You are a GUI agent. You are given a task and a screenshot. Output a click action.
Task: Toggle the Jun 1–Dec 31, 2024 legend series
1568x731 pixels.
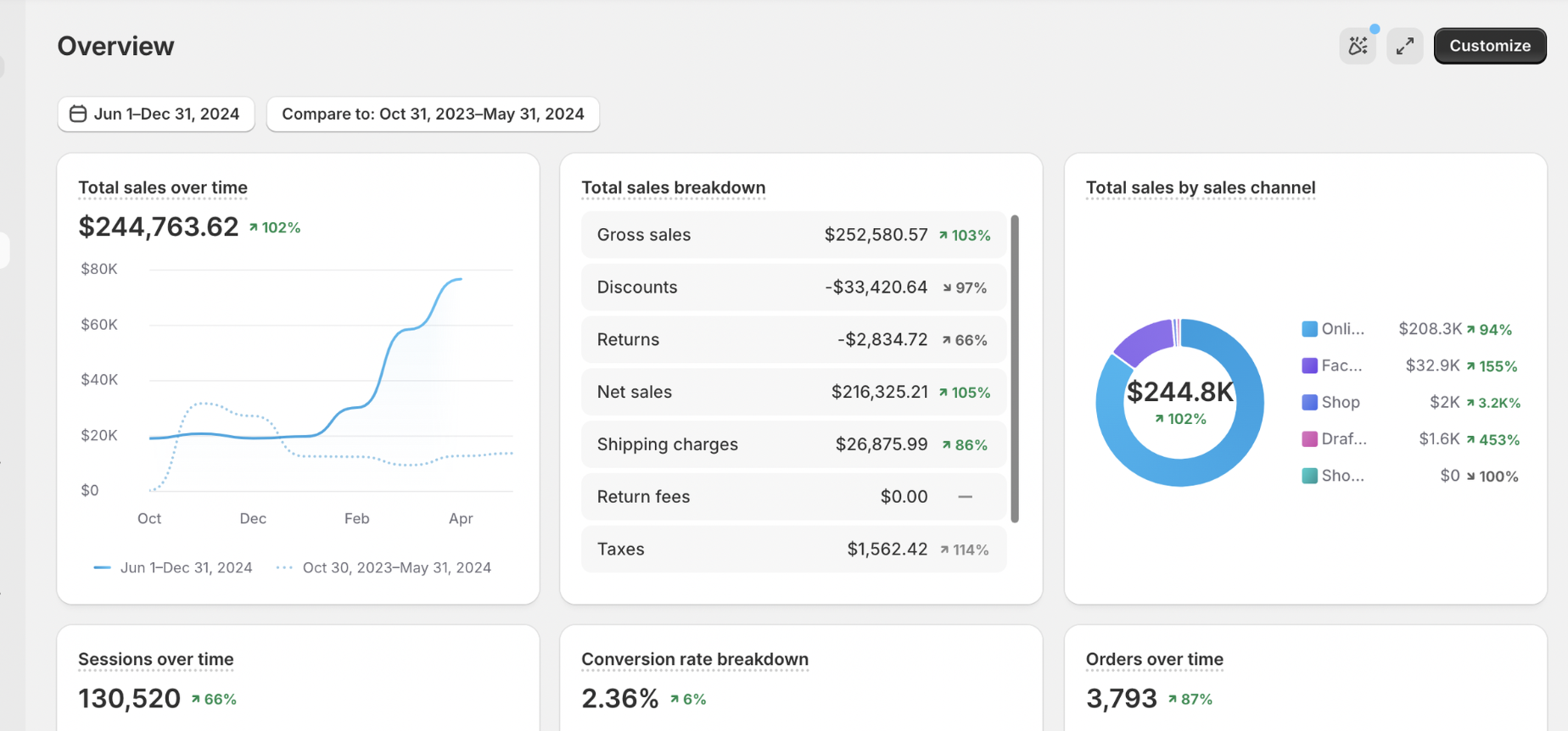click(x=173, y=567)
